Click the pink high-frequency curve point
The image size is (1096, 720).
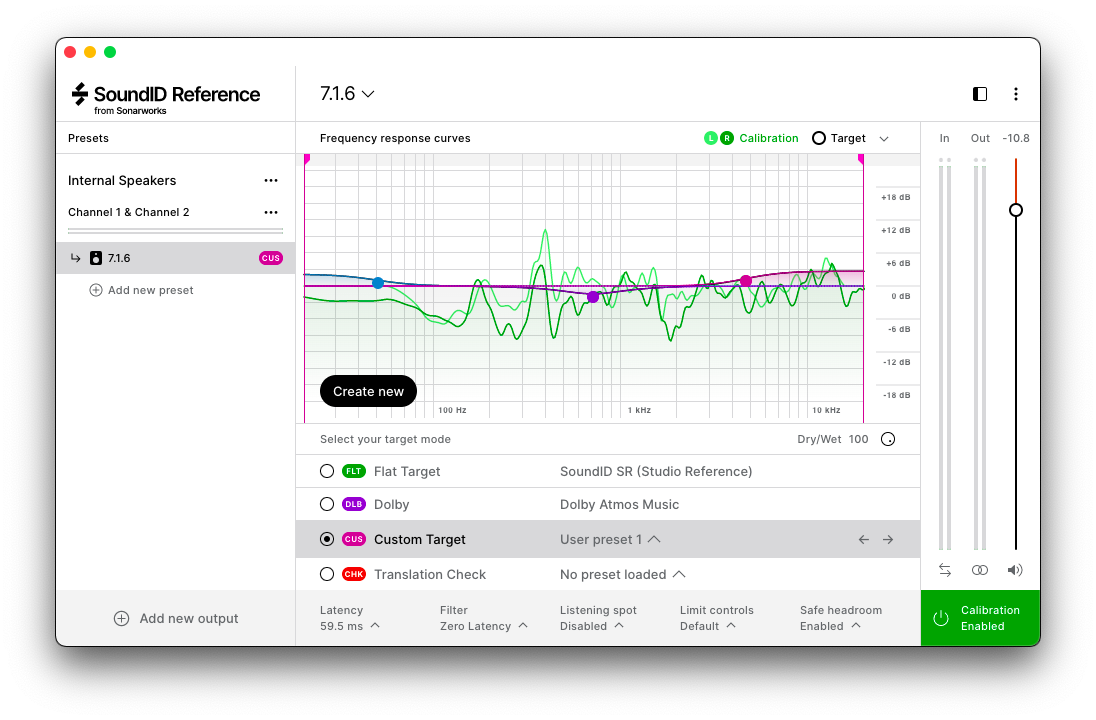[x=746, y=281]
